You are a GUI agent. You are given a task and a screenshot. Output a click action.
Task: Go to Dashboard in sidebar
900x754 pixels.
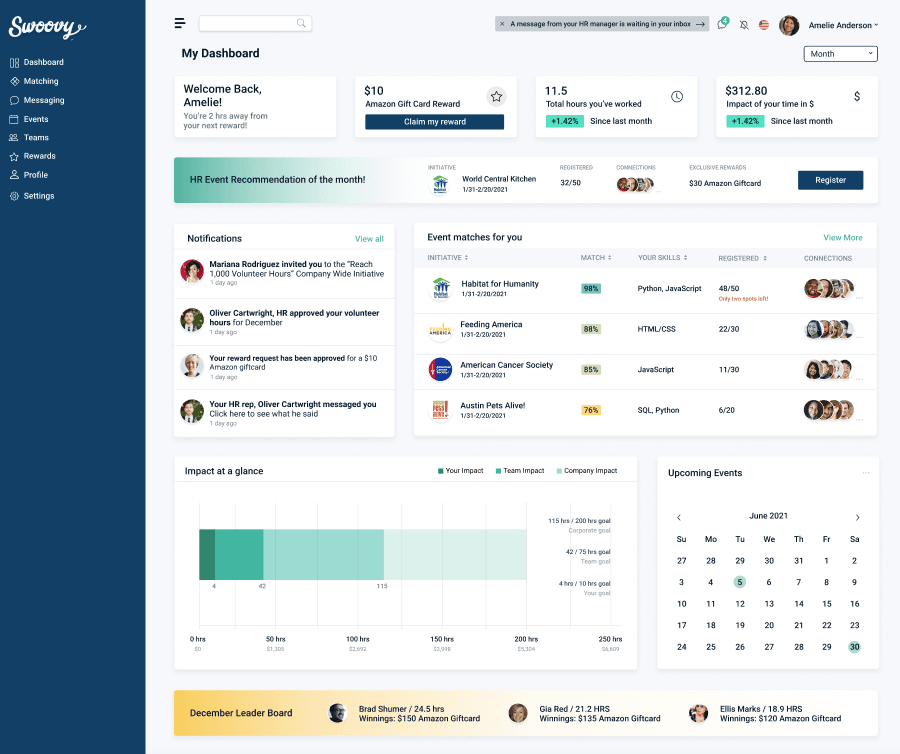point(37,62)
